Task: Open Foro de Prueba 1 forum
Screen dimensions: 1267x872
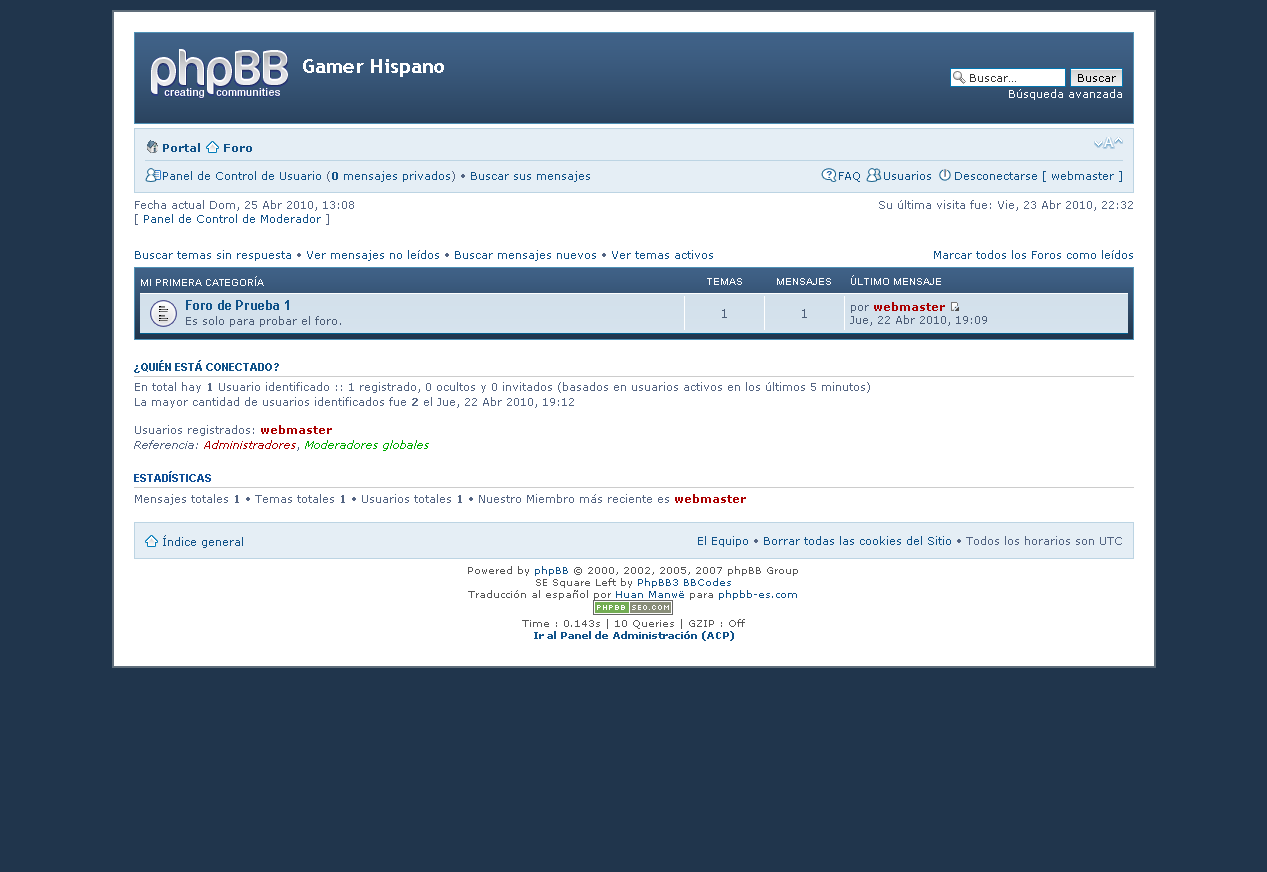Action: pos(238,305)
